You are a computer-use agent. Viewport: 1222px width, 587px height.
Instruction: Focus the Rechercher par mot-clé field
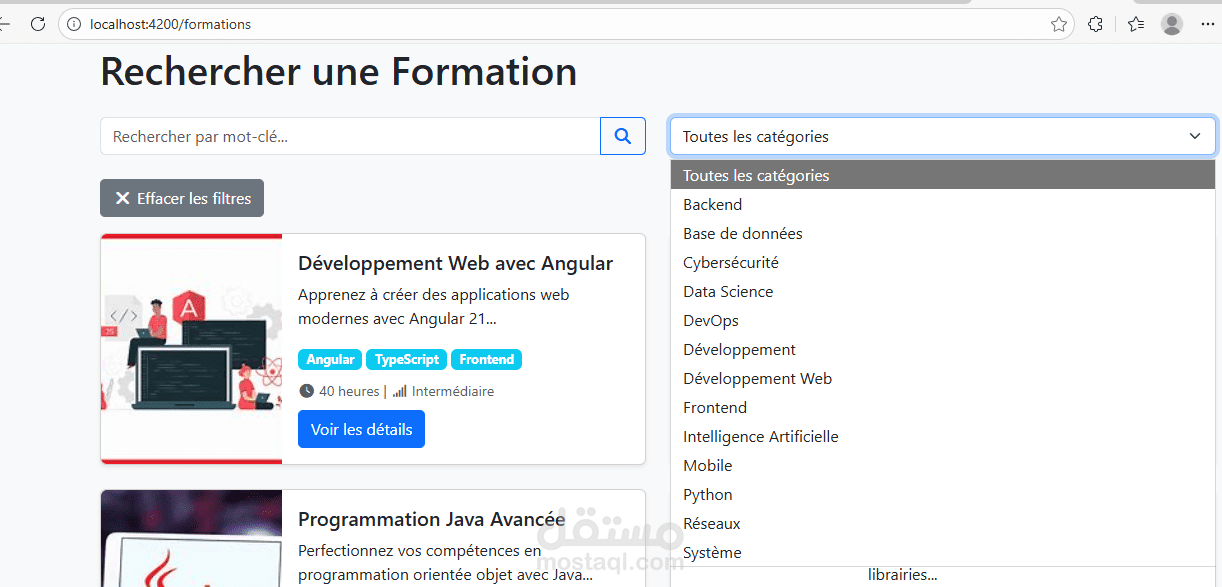pos(350,136)
